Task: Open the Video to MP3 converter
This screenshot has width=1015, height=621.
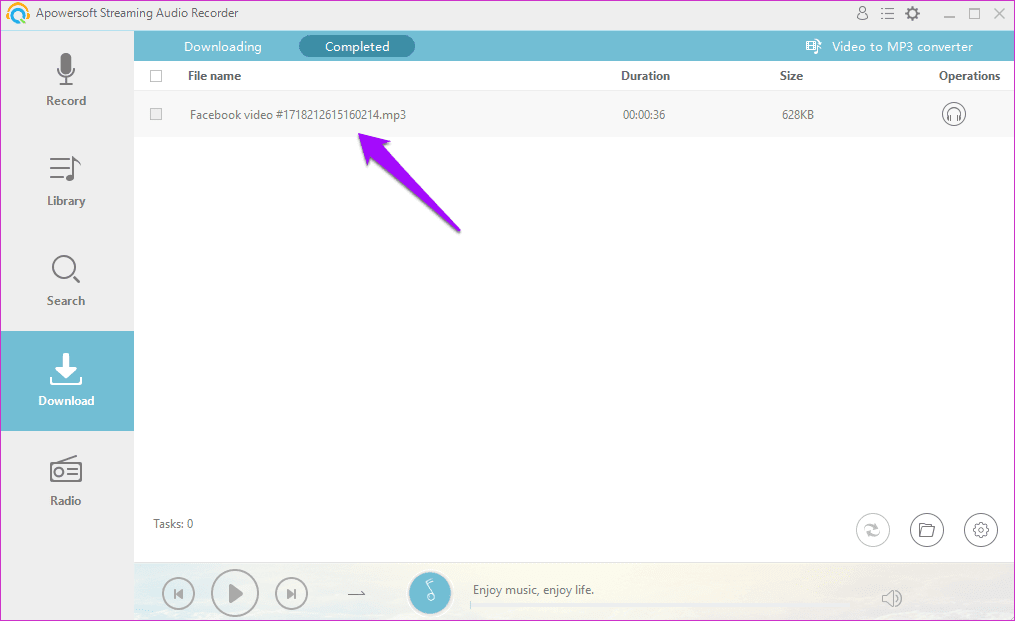Action: [x=889, y=47]
